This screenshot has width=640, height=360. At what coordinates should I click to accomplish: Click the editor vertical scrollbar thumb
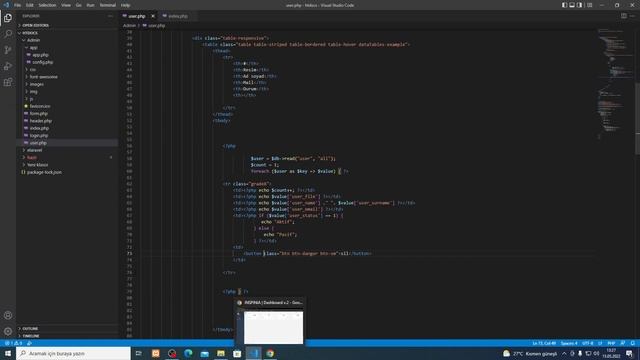coord(638,118)
